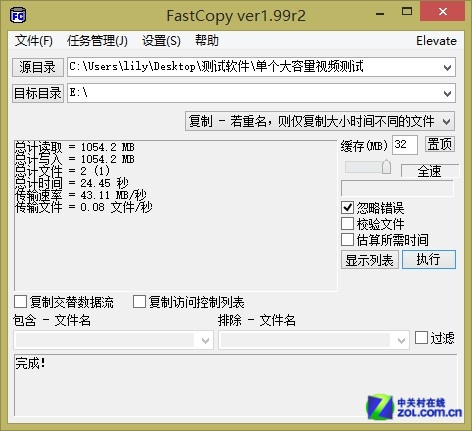472x431 pixels.
Task: Expand the source directory path dropdown arrow
Action: pos(448,67)
